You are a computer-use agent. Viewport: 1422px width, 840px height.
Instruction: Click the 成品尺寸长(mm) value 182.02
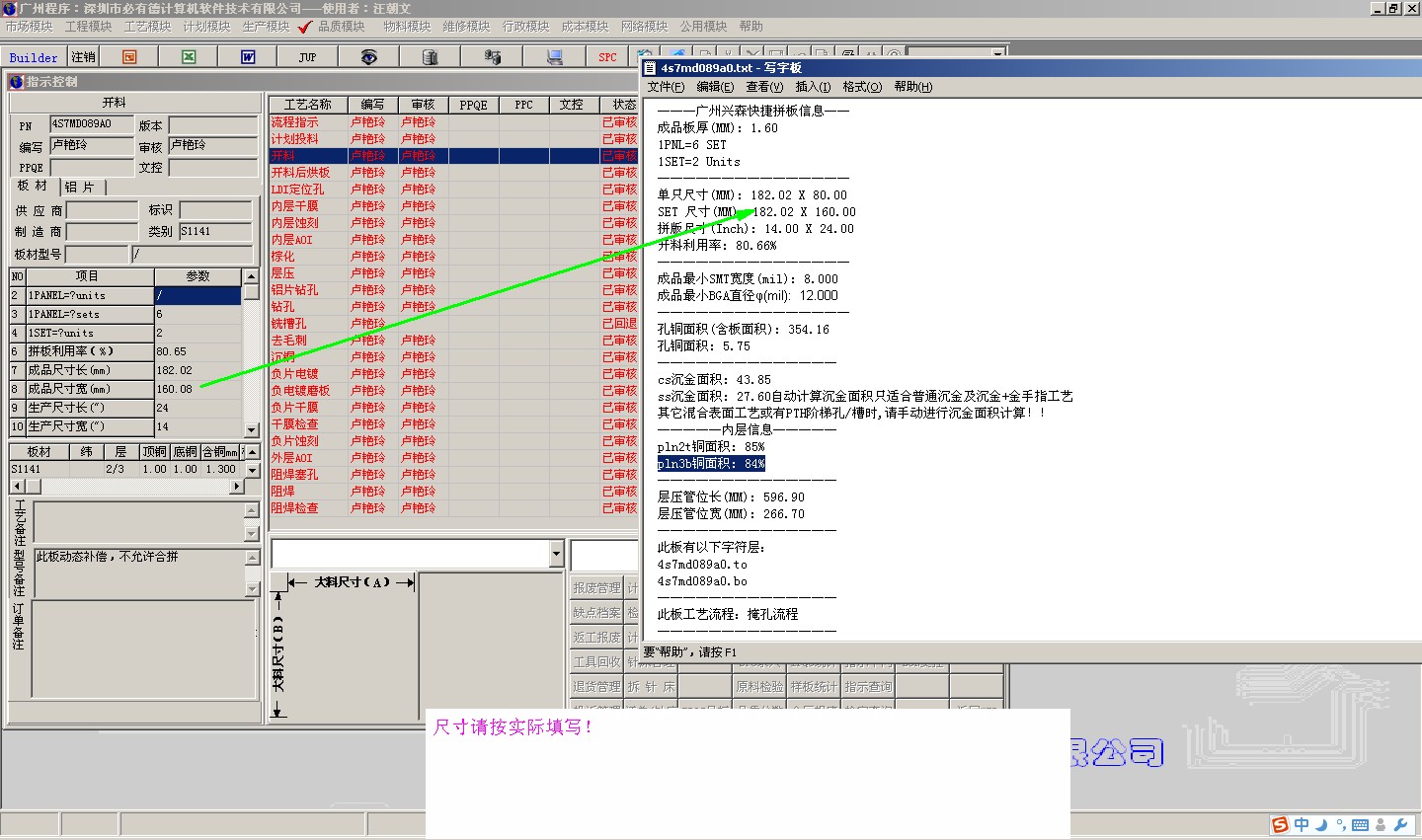(x=197, y=370)
